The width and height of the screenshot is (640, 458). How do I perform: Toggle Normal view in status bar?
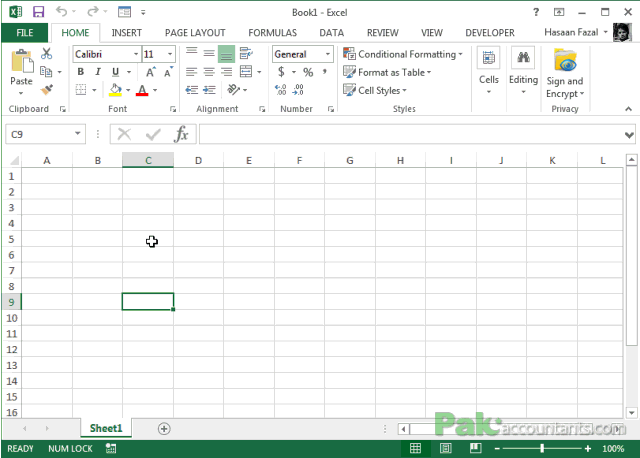pos(415,449)
